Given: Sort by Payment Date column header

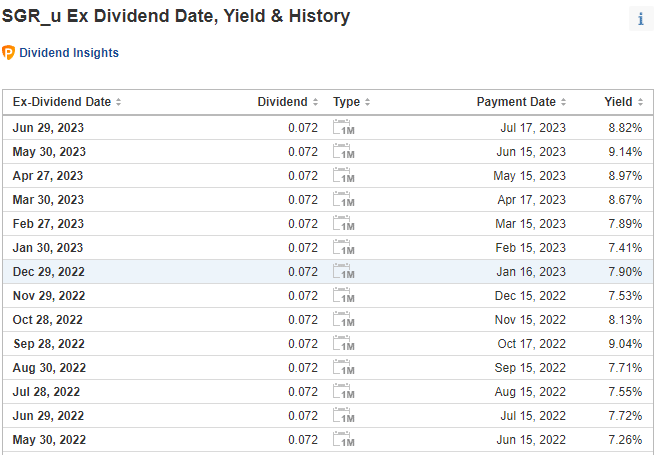Looking at the screenshot, I should 521,102.
